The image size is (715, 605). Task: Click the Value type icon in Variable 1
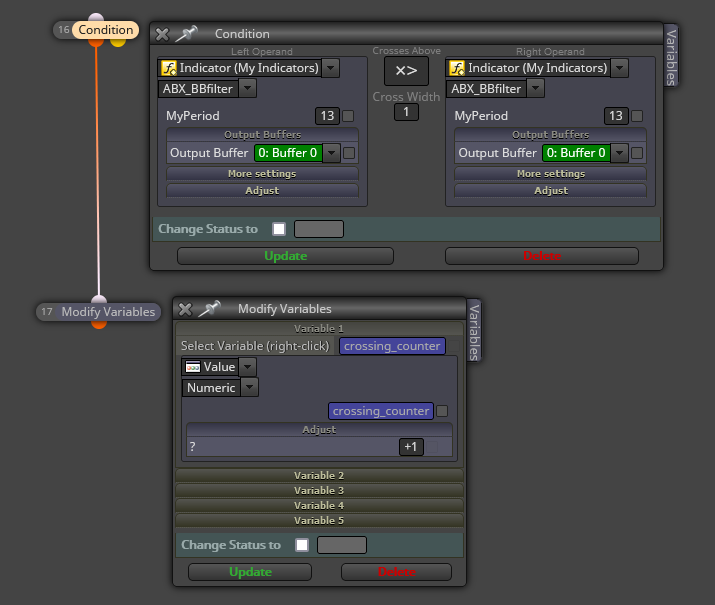click(193, 367)
